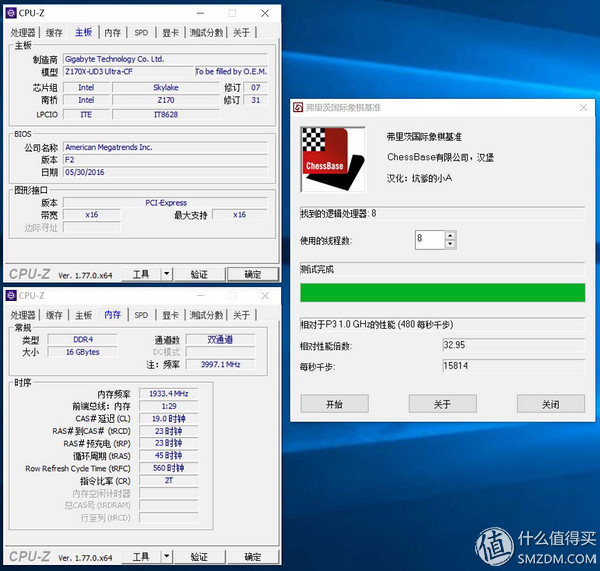Switch to 内存 tab in top CPU-Z window
The image size is (600, 571).
[112, 33]
